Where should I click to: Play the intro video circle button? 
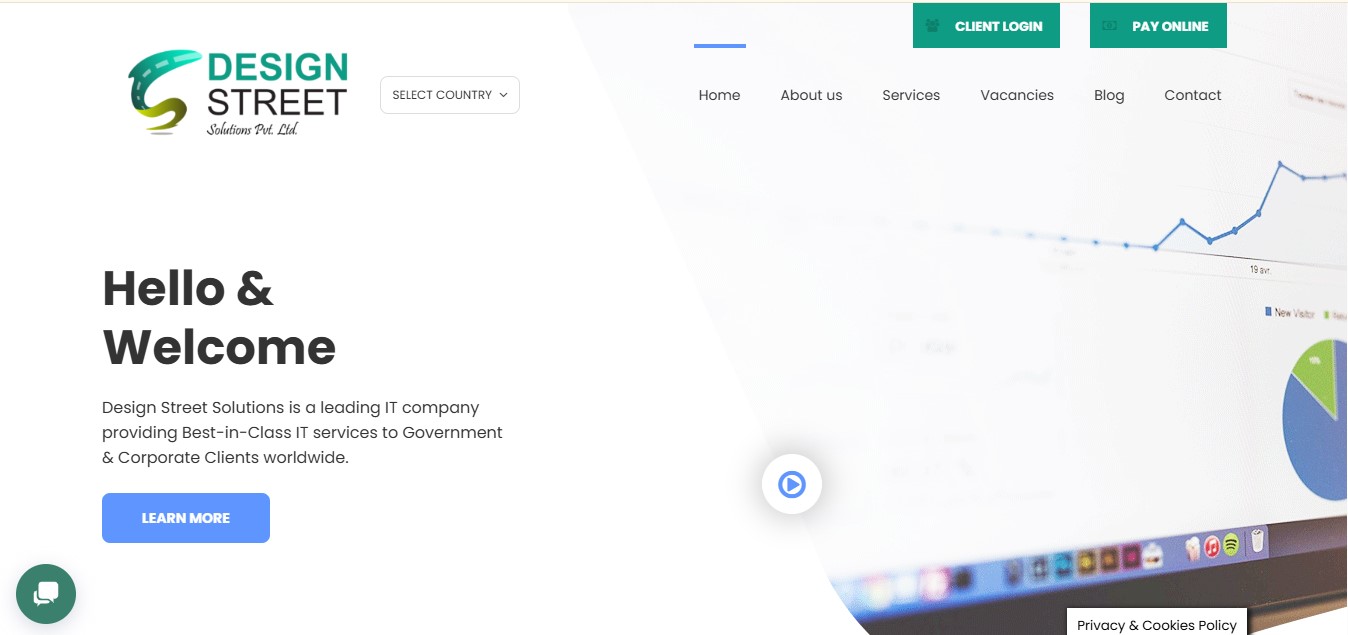[791, 485]
